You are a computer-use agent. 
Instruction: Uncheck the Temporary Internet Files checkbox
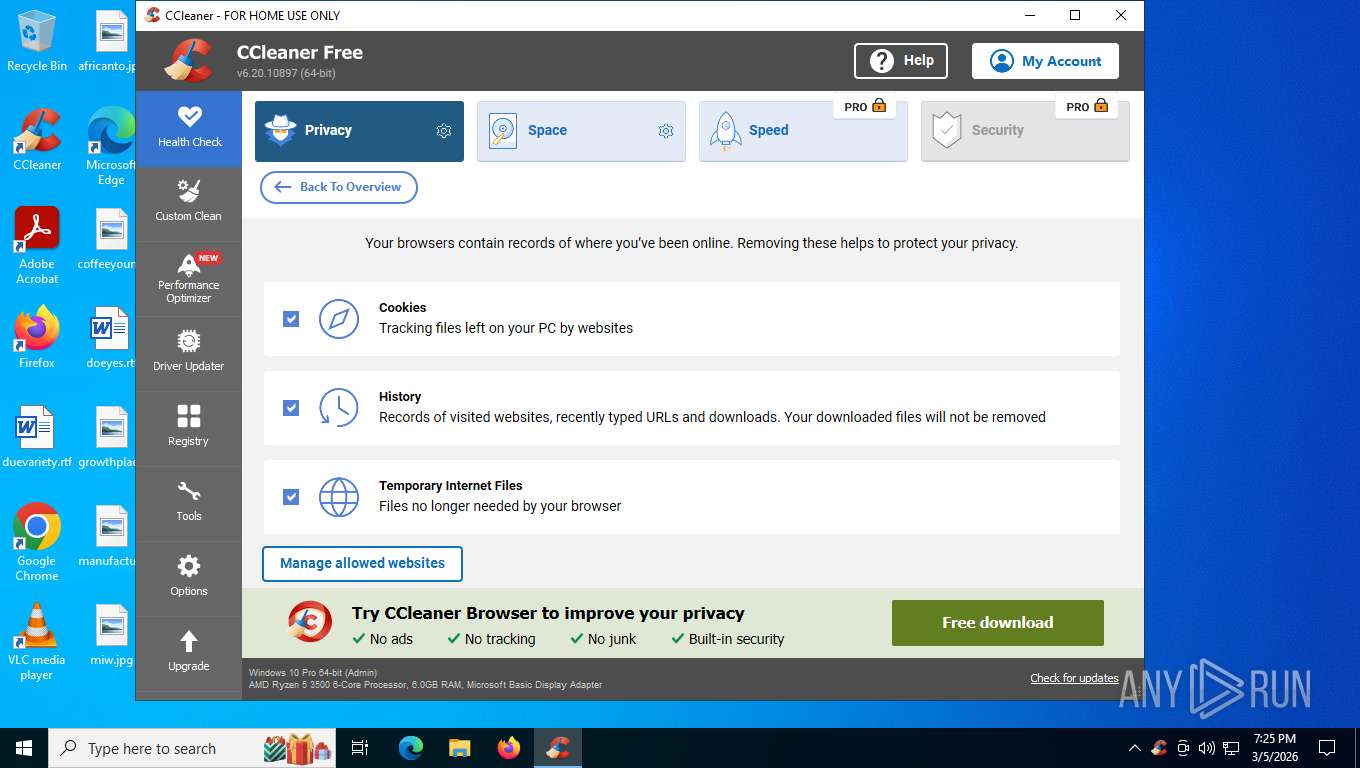[291, 497]
